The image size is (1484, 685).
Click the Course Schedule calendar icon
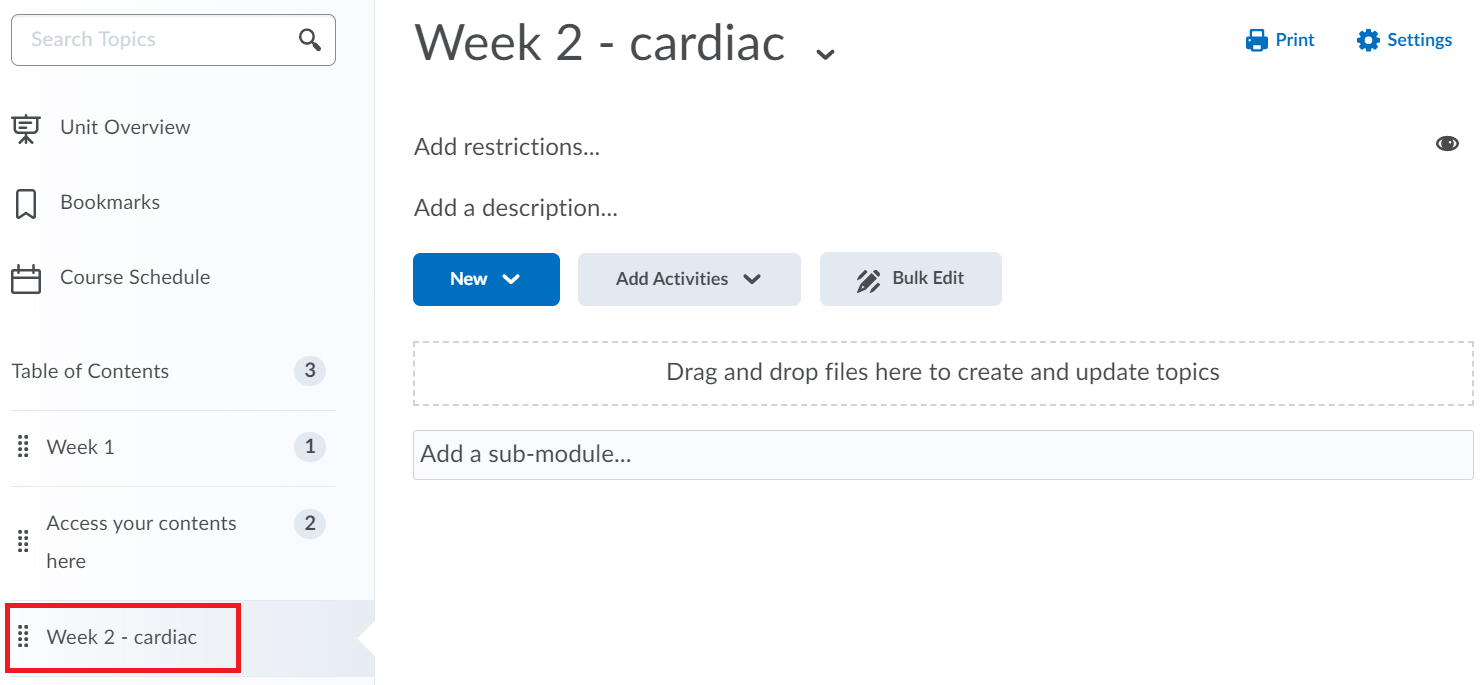pyautogui.click(x=26, y=278)
